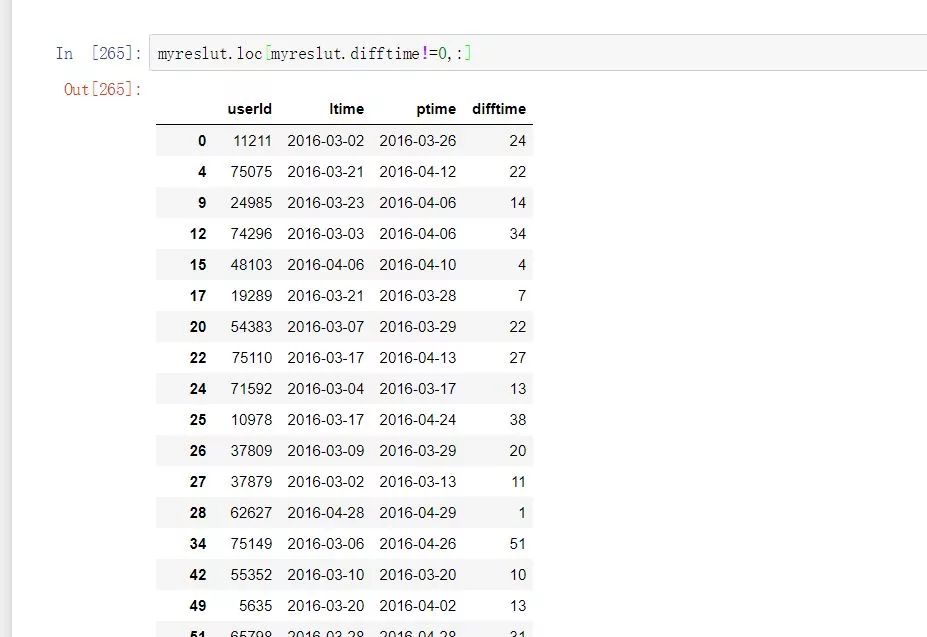This screenshot has height=637, width=927.
Task: Select the In [265] prompt label
Action: [x=98, y=53]
